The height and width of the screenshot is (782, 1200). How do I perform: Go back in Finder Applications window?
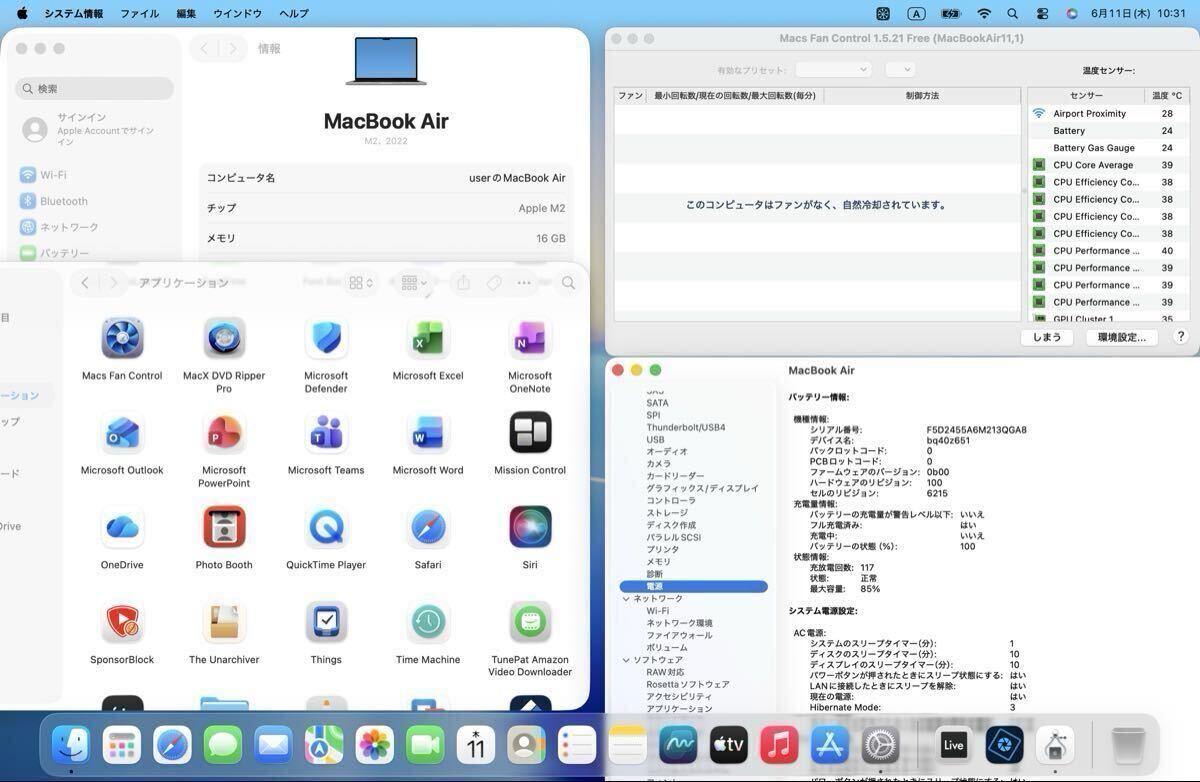click(85, 283)
